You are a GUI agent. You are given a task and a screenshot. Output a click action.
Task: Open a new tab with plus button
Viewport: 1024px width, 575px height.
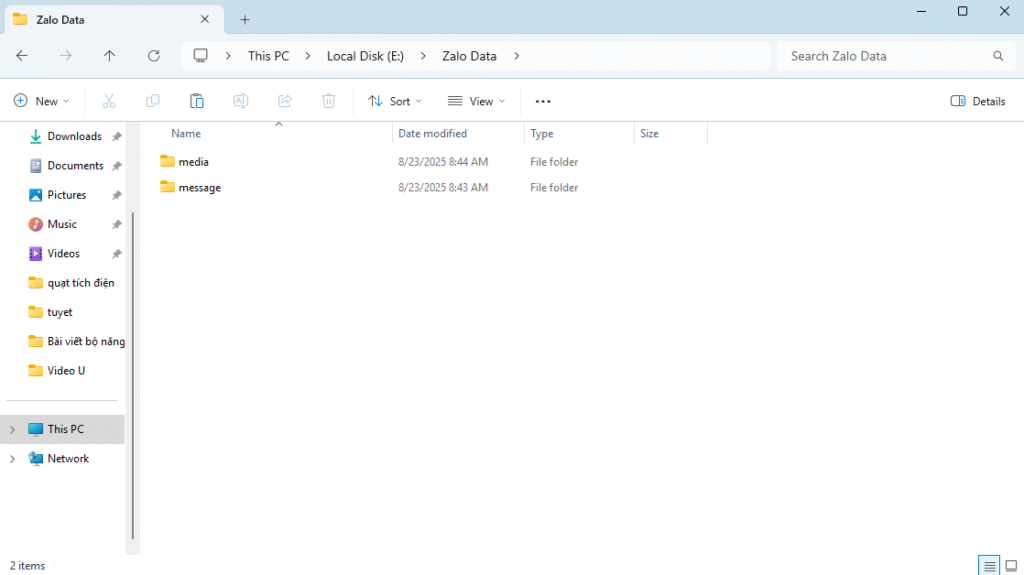pyautogui.click(x=245, y=19)
